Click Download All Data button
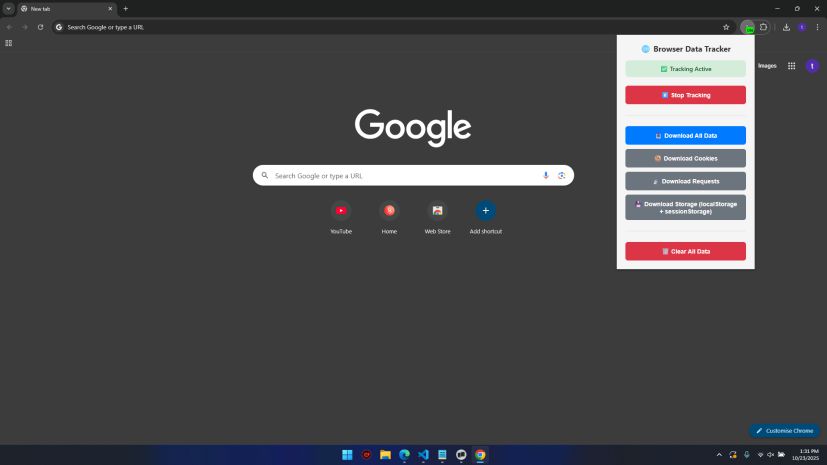The height and width of the screenshot is (465, 827). click(686, 135)
